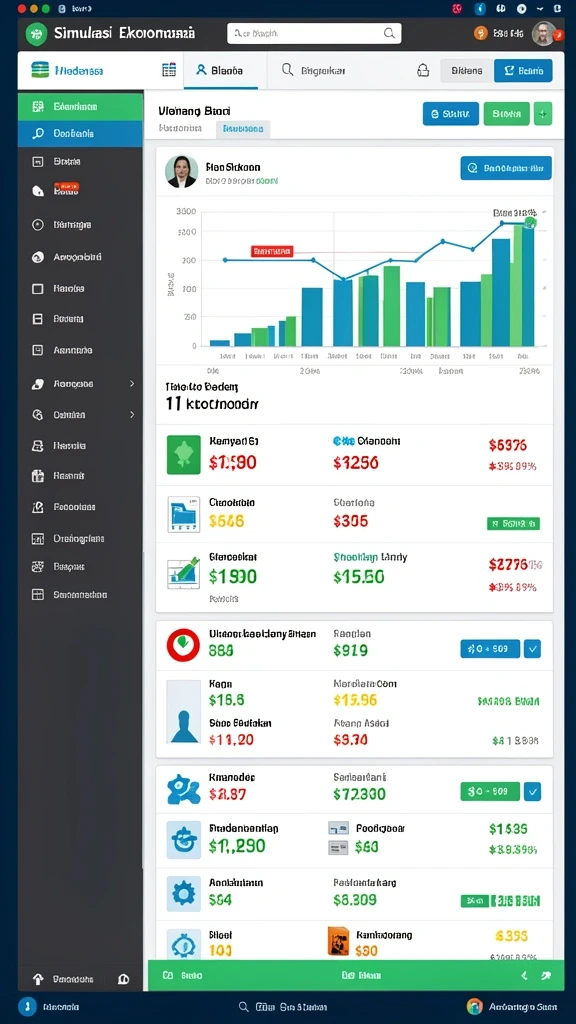Click the back arrow in the green bottom bar

click(523, 975)
